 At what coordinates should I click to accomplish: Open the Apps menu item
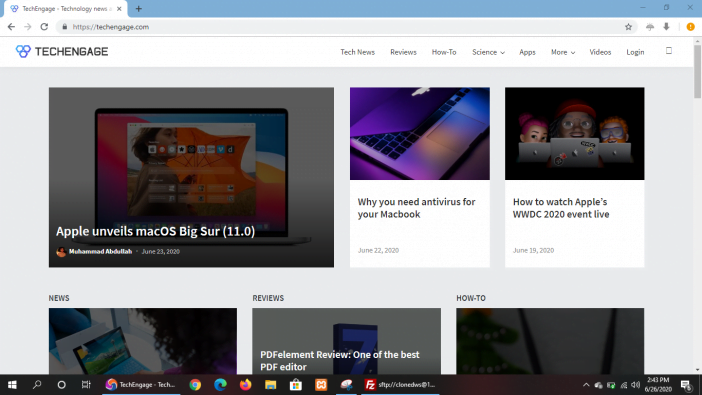[527, 52]
